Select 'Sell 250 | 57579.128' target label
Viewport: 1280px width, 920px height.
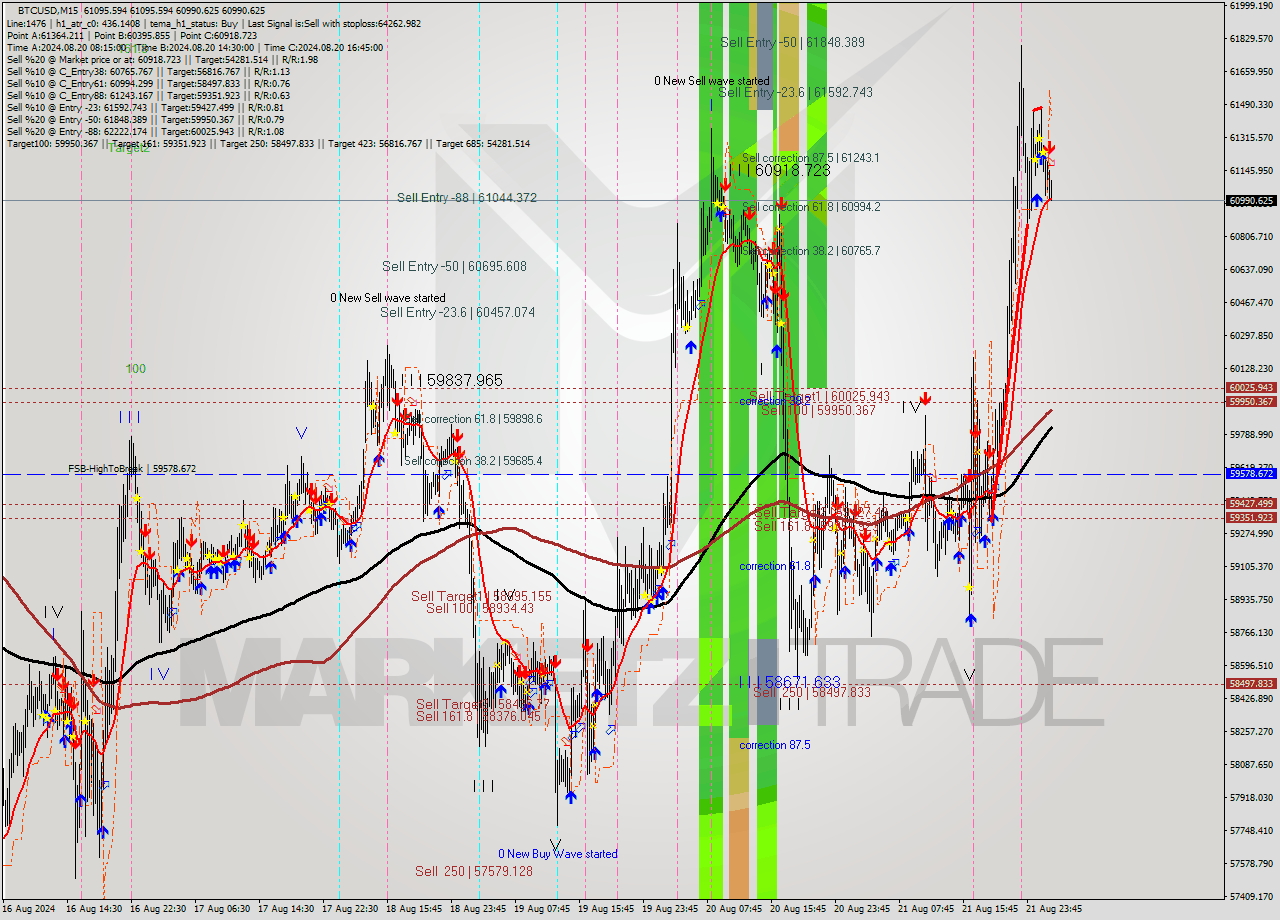(x=474, y=872)
